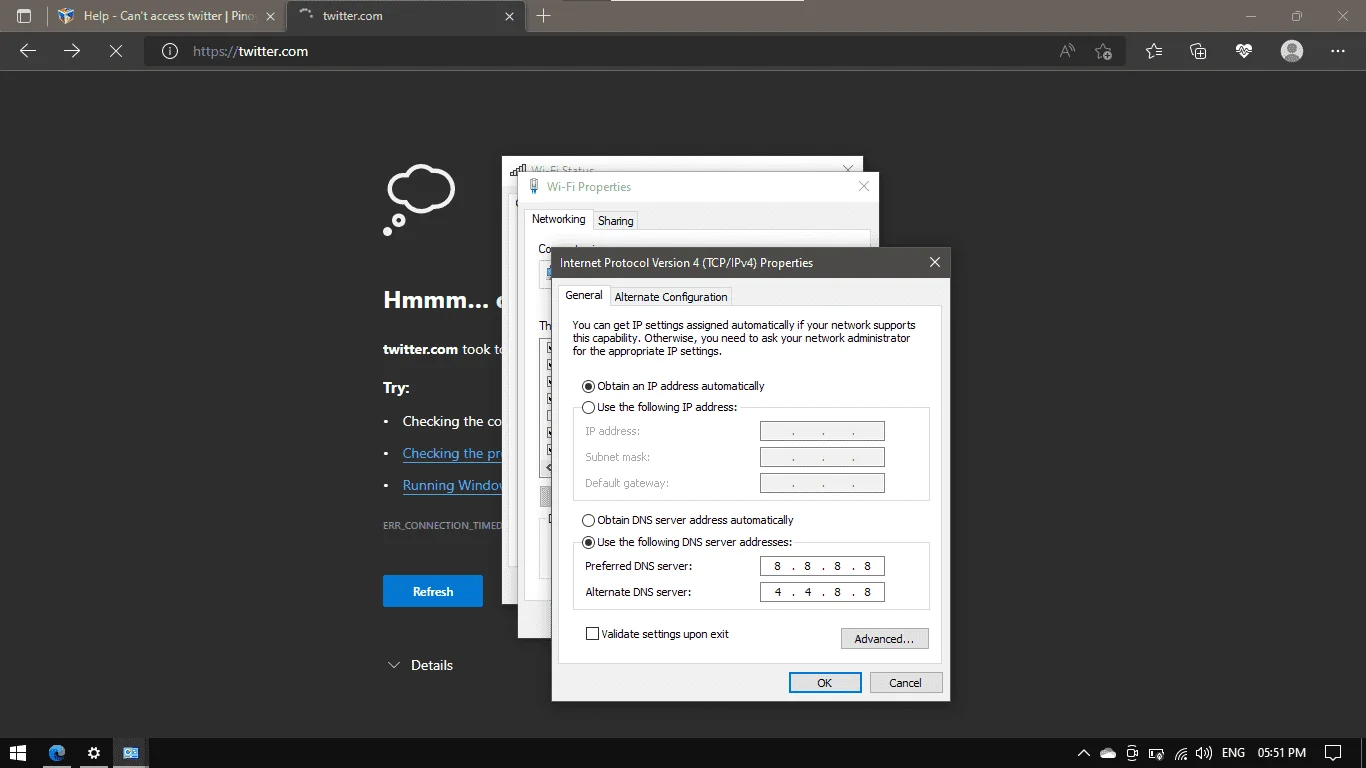This screenshot has height=768, width=1366.
Task: Close the TCP/IPv4 Properties dialog
Action: (935, 263)
